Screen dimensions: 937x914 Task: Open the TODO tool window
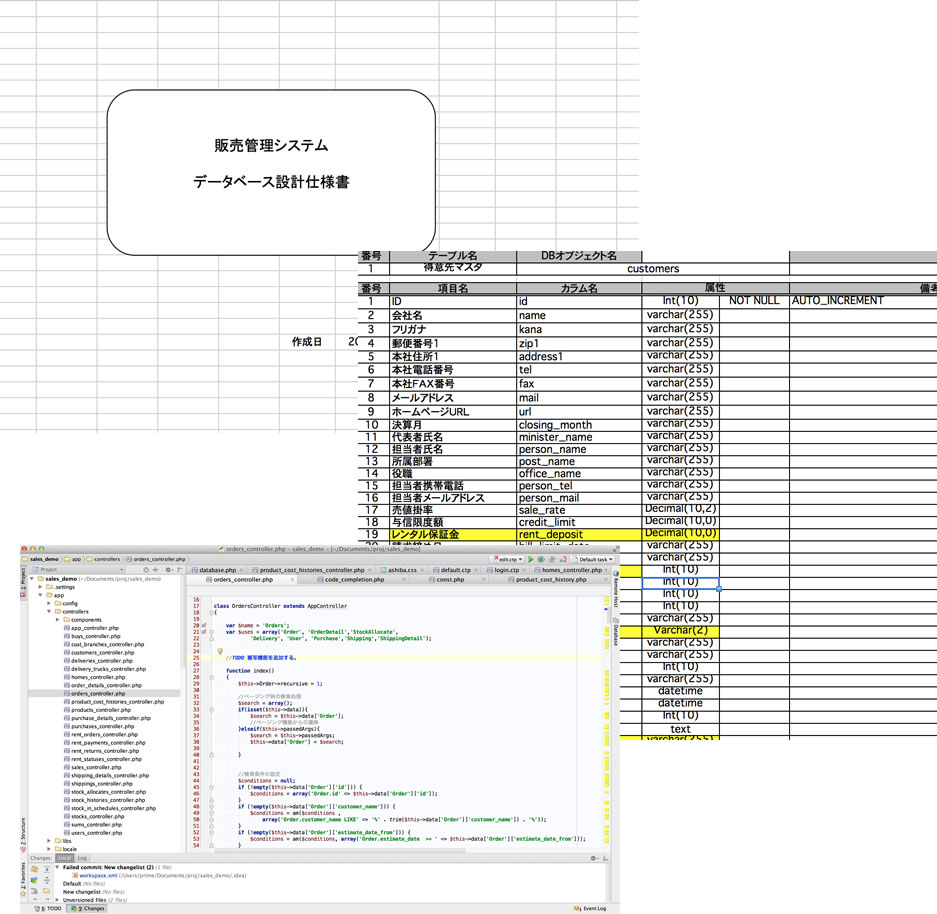[x=49, y=908]
